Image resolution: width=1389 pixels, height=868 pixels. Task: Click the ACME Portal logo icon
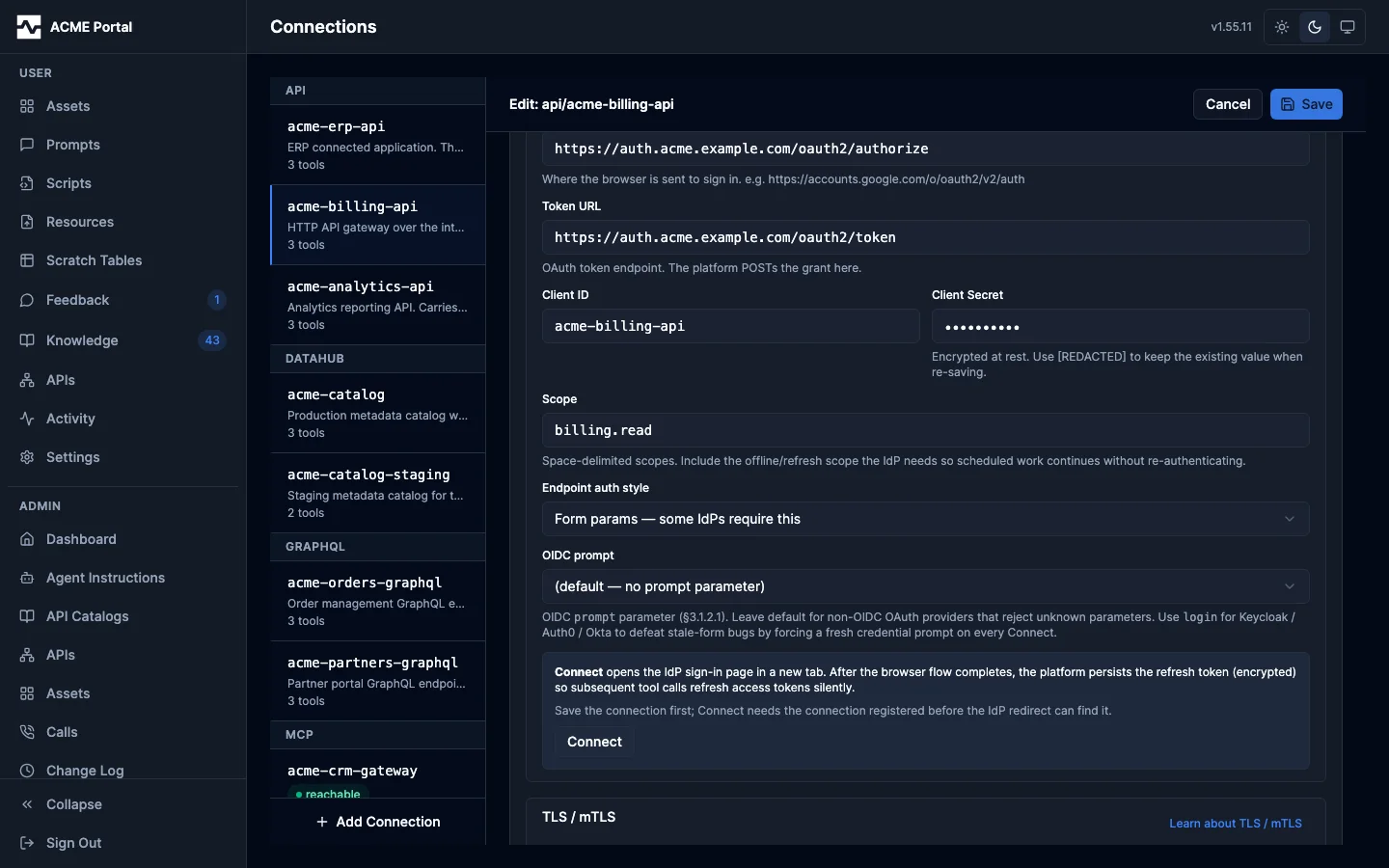[x=29, y=27]
